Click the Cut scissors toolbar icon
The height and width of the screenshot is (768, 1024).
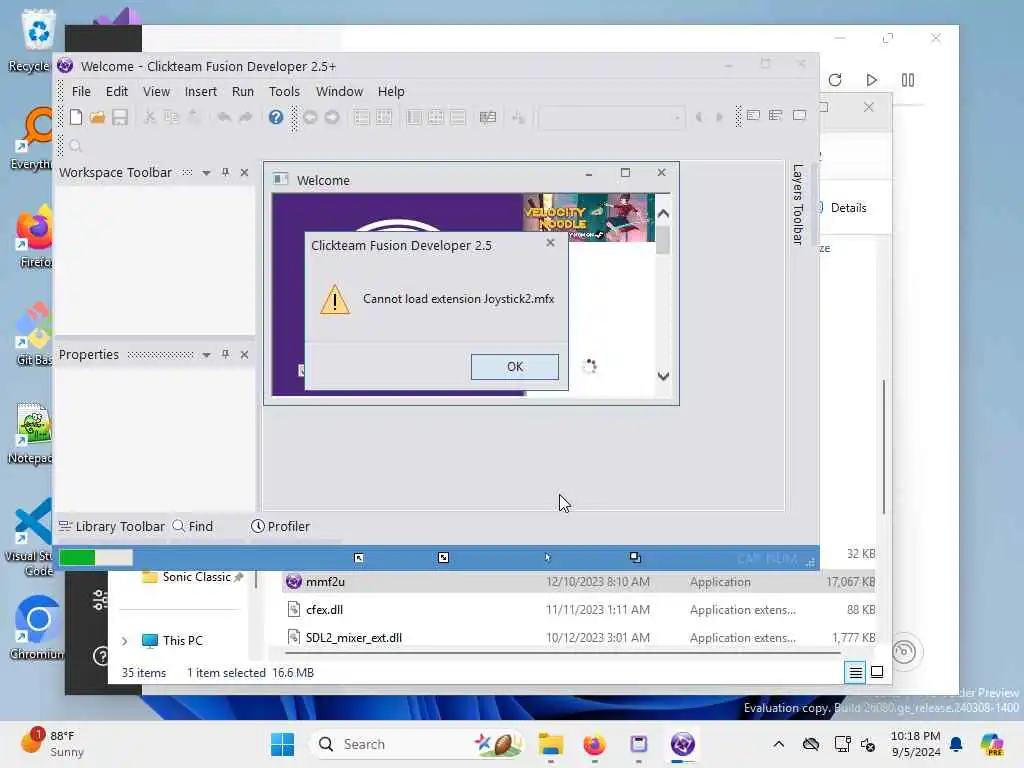150,117
